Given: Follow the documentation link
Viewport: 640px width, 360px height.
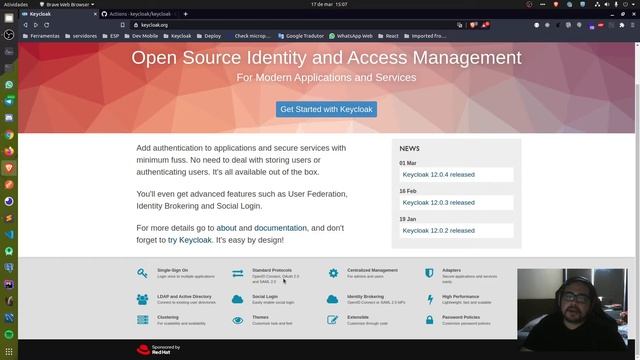Looking at the screenshot, I should [x=280, y=228].
